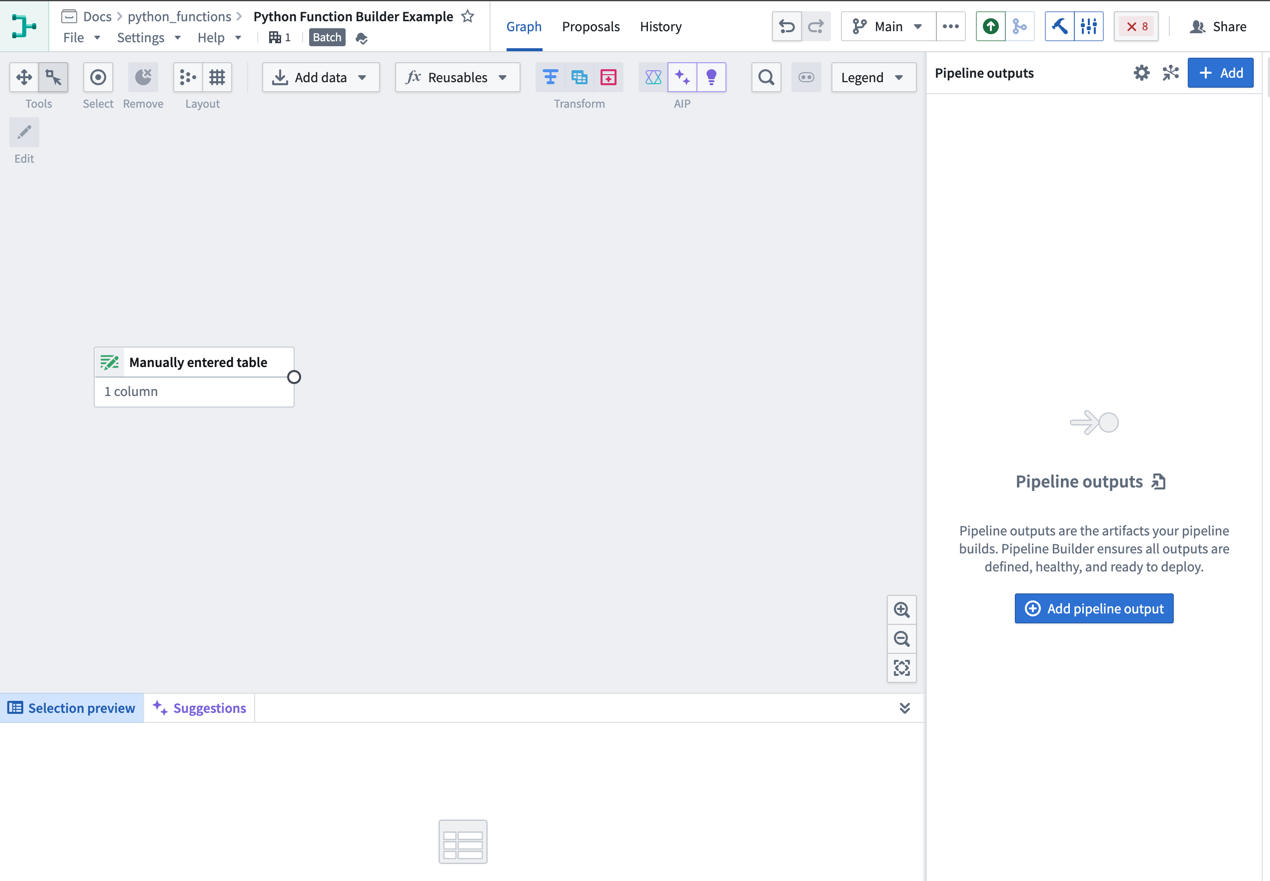Snap nodes with the grid layout icon

click(217, 77)
